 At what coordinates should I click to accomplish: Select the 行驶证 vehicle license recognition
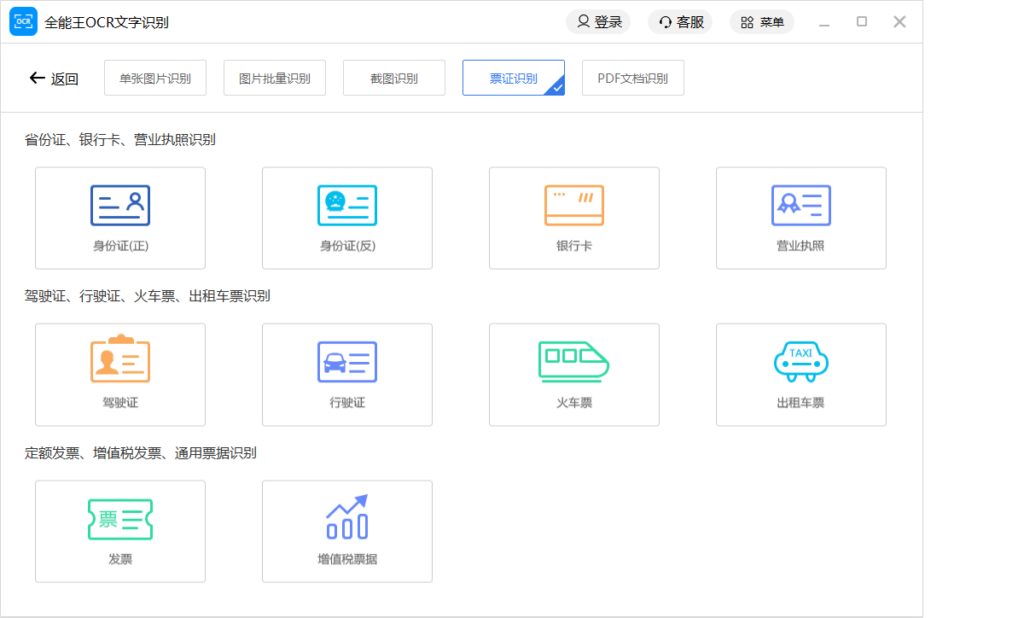point(347,374)
